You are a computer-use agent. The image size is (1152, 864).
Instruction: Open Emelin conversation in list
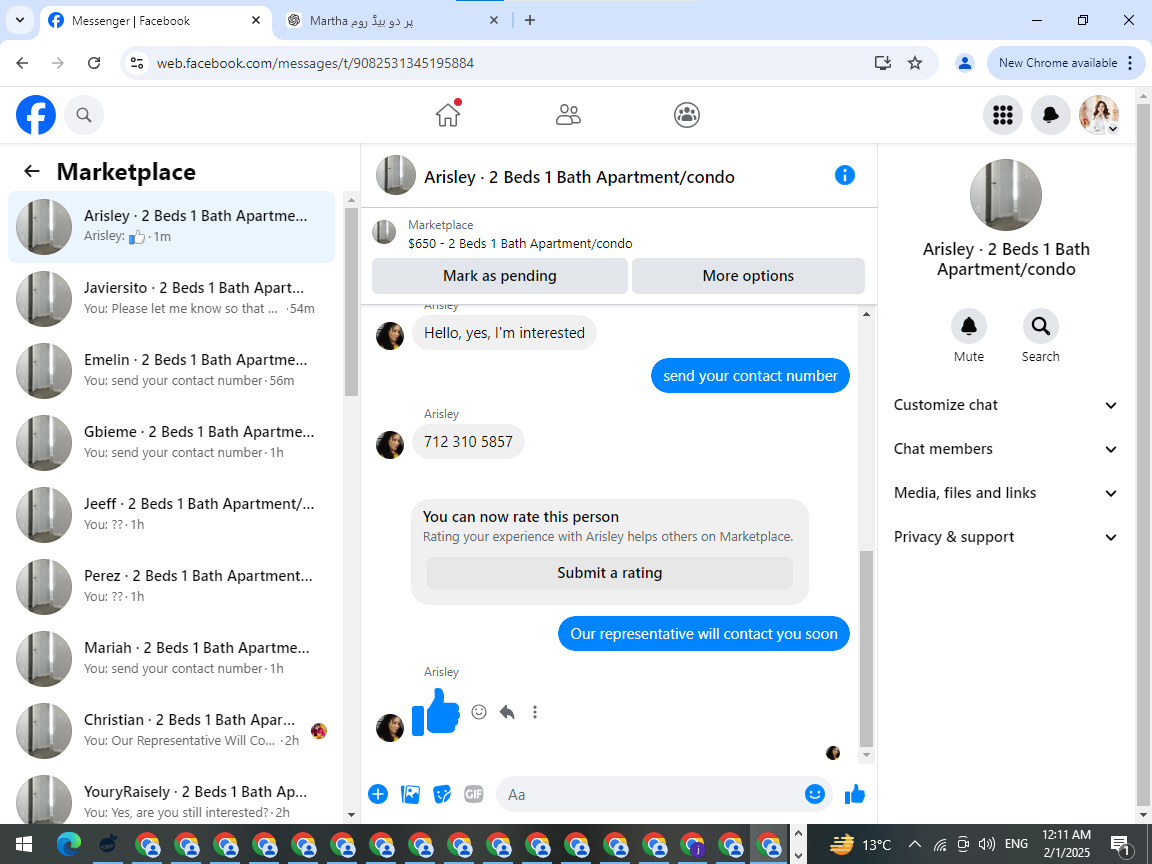[x=171, y=370]
